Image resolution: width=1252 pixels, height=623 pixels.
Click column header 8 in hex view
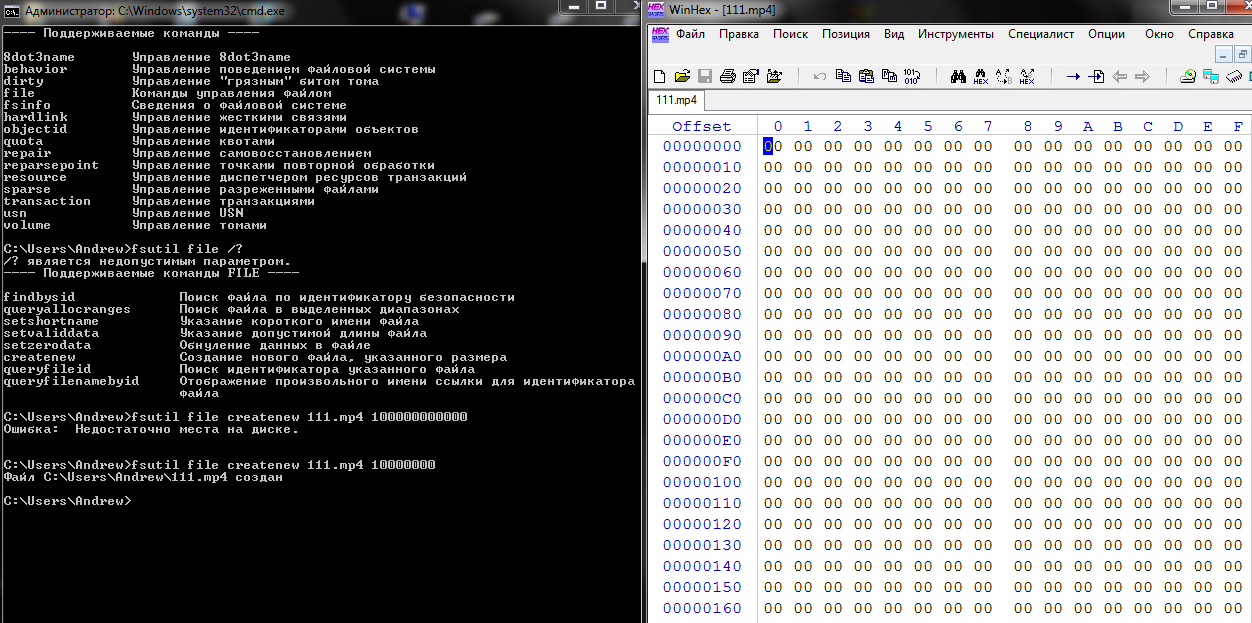point(1028,126)
